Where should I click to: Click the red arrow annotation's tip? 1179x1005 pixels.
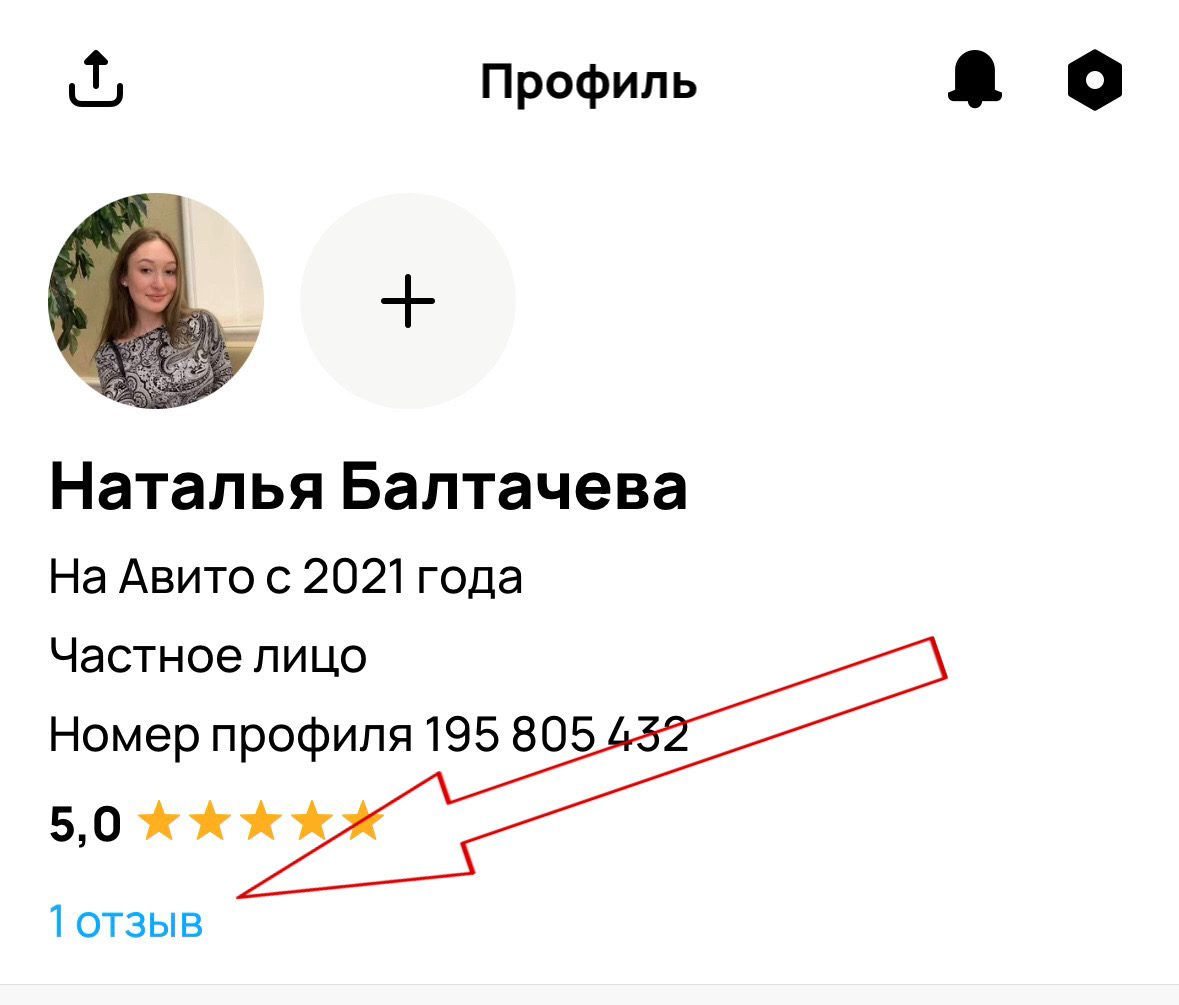click(x=240, y=896)
